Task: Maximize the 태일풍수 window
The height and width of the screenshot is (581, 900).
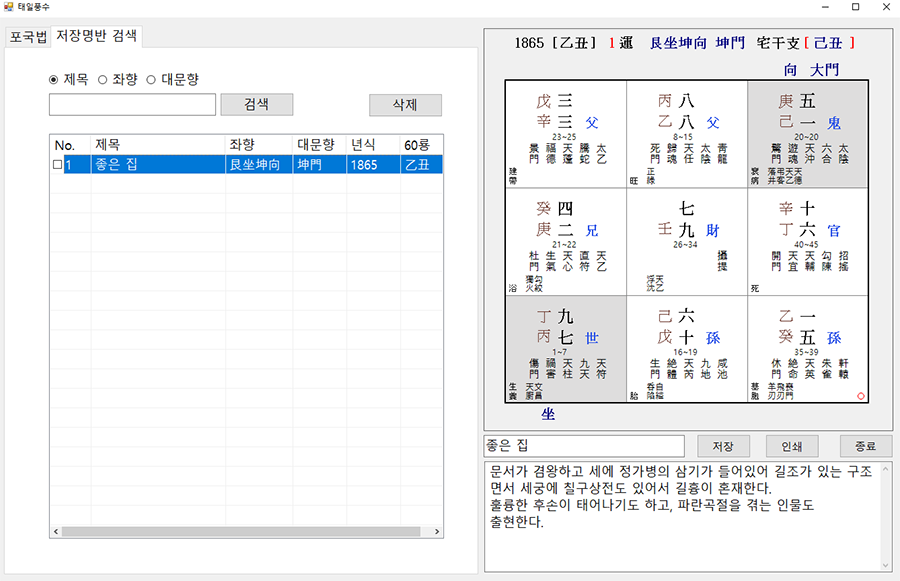Action: tap(855, 7)
